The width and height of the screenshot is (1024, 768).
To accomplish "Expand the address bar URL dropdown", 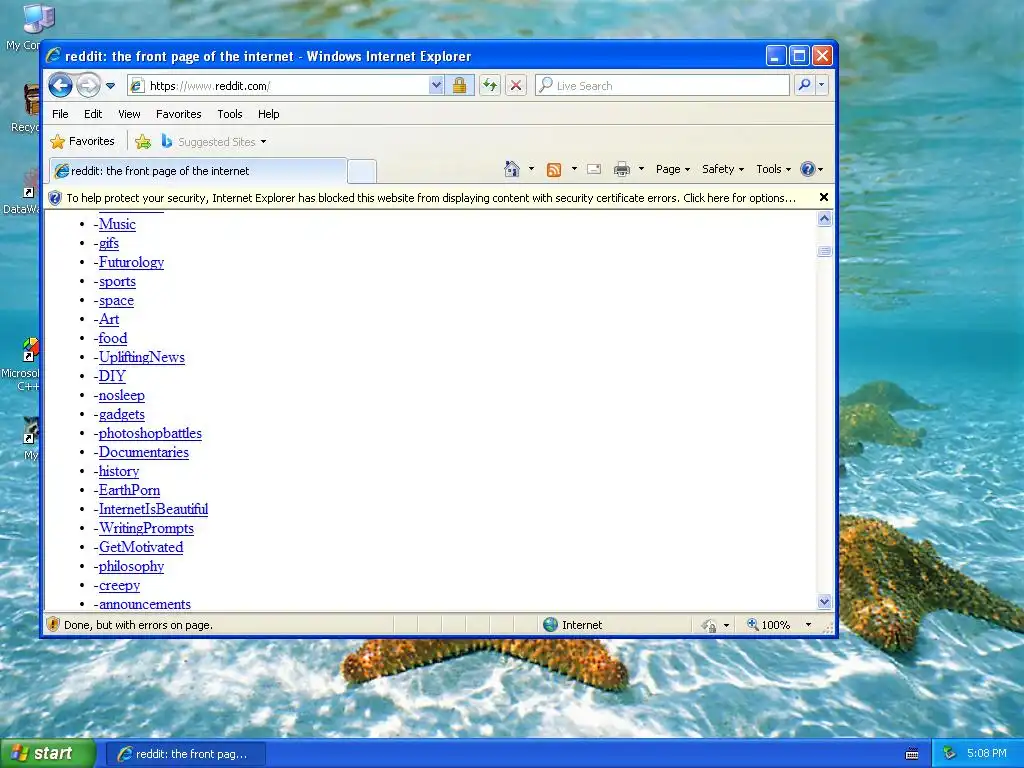I will click(x=436, y=86).
